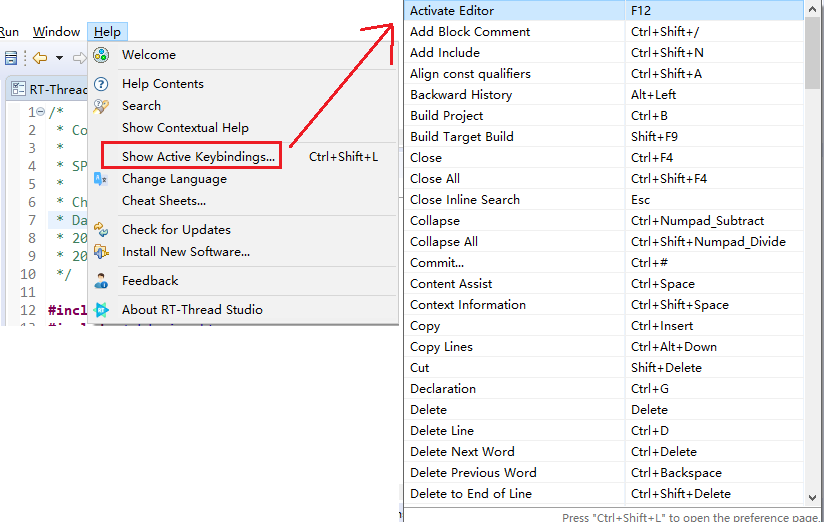Click the keybindings list scroll down arrow
This screenshot has height=525, width=827.
(812, 498)
